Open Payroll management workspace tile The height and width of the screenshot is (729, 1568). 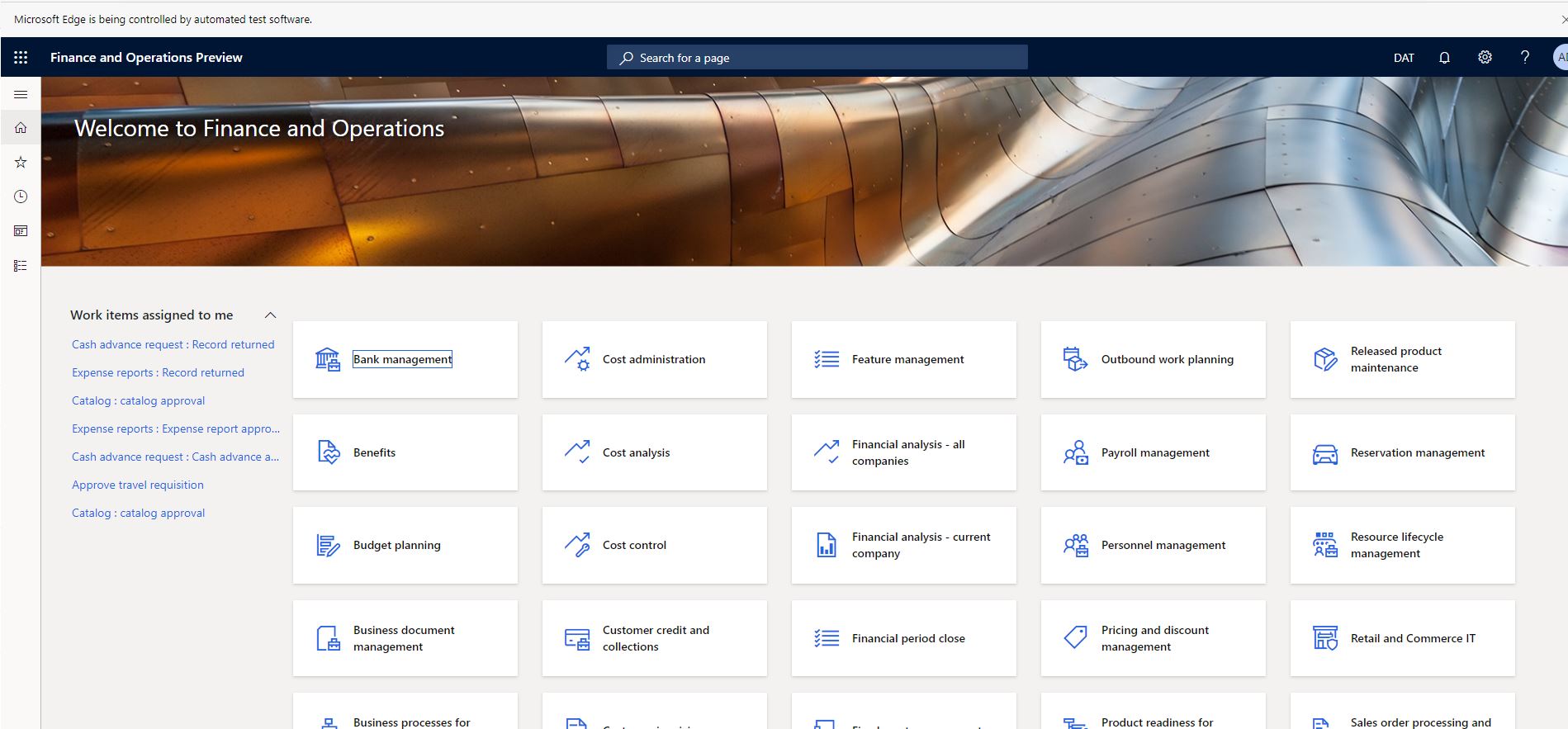click(x=1153, y=453)
